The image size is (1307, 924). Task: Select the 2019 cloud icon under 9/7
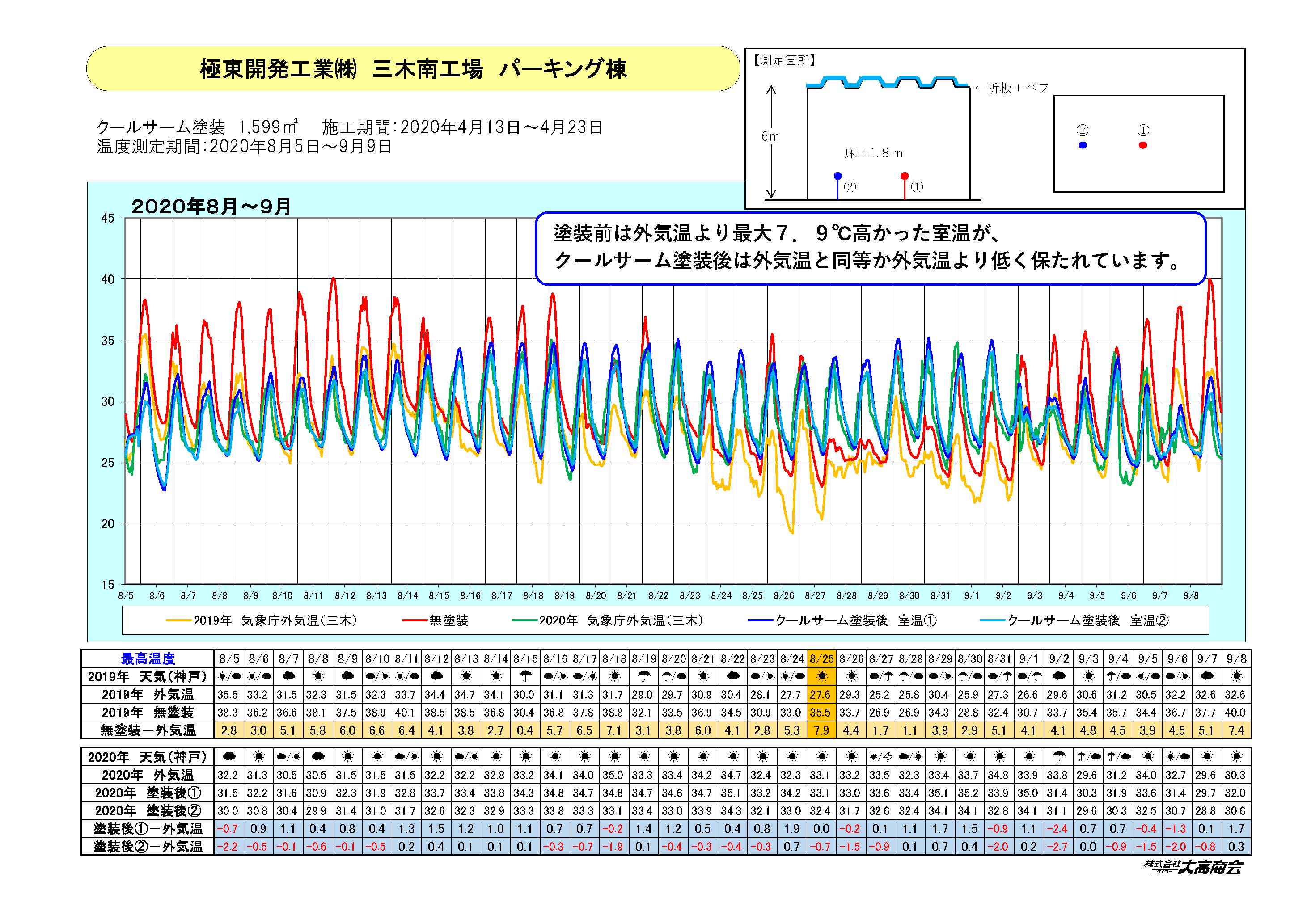tap(1206, 676)
